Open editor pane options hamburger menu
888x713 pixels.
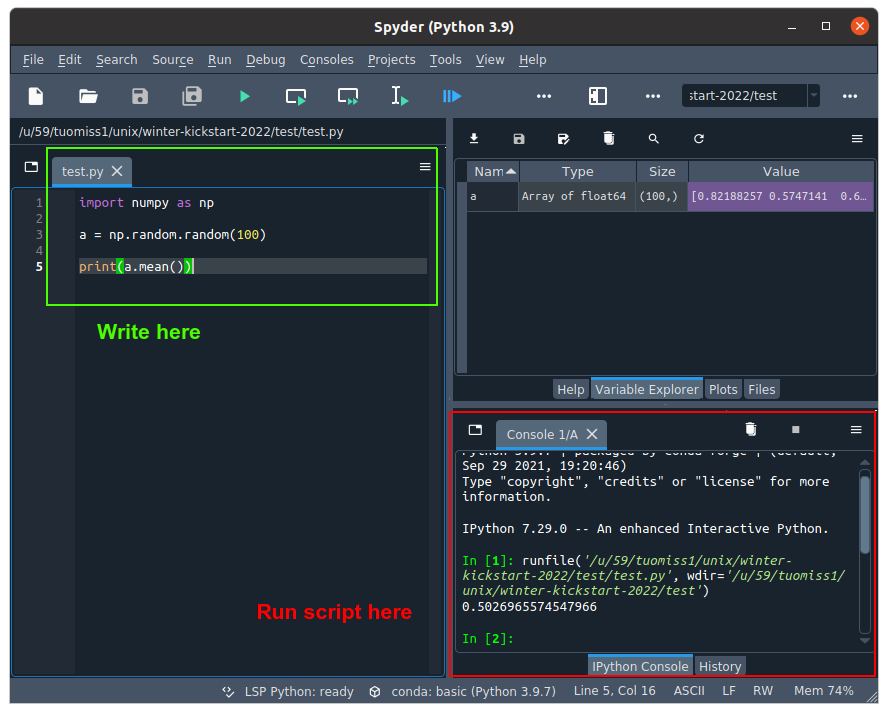(425, 167)
